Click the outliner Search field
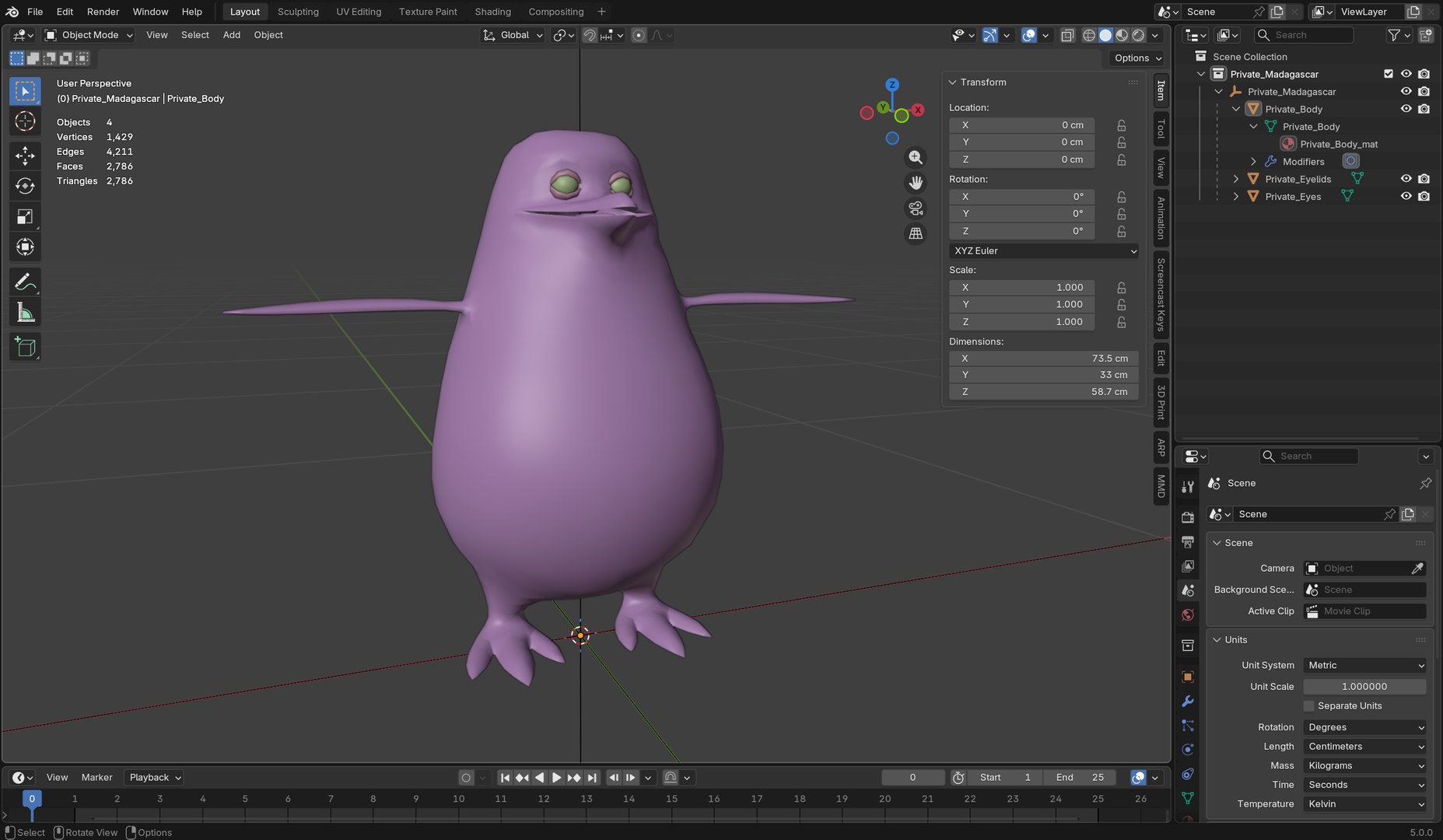1443x840 pixels. (x=1304, y=35)
